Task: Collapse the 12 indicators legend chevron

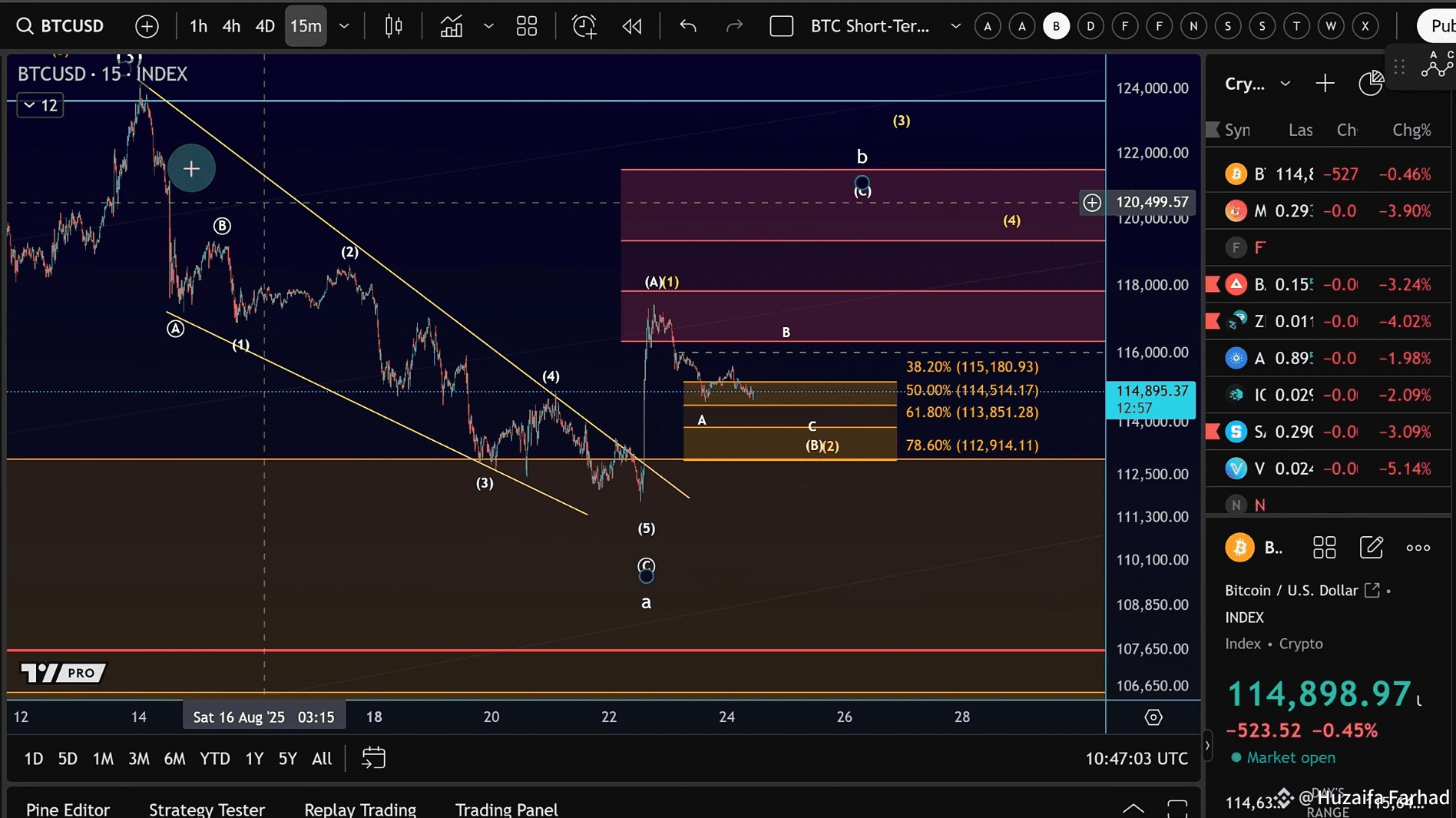Action: pos(40,105)
